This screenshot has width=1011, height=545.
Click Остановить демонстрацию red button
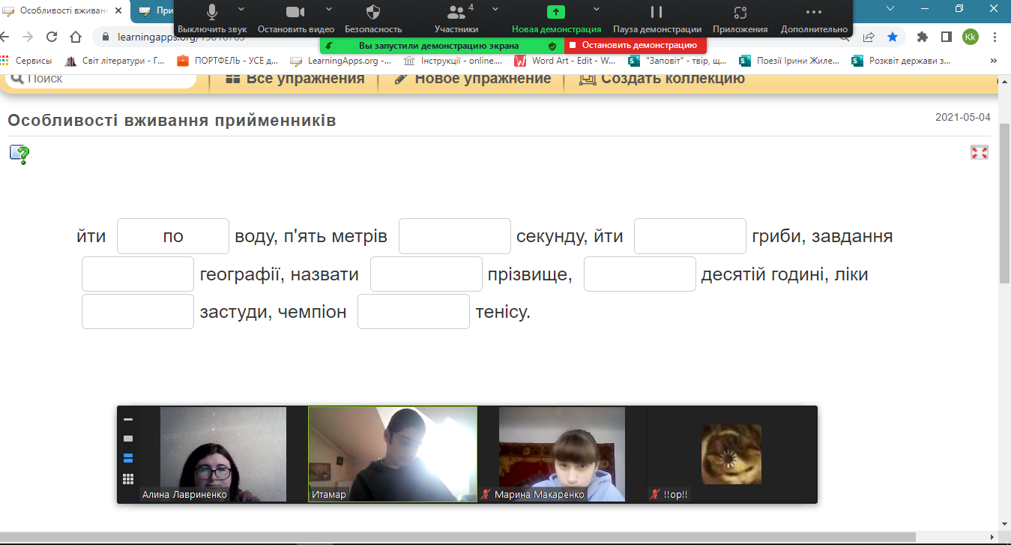point(636,45)
